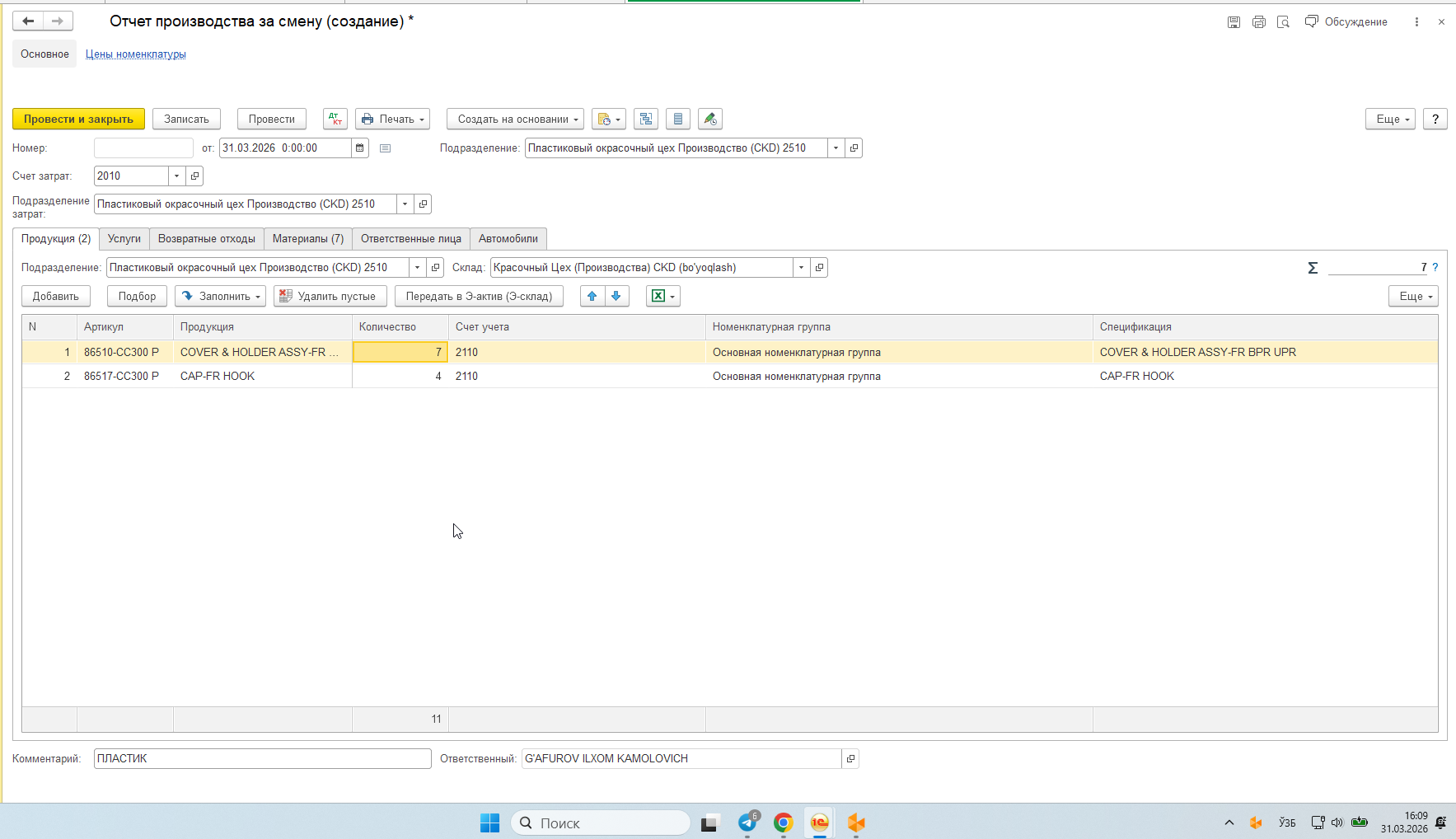Click the Добавить button
This screenshot has width=1456, height=839.
tap(56, 297)
